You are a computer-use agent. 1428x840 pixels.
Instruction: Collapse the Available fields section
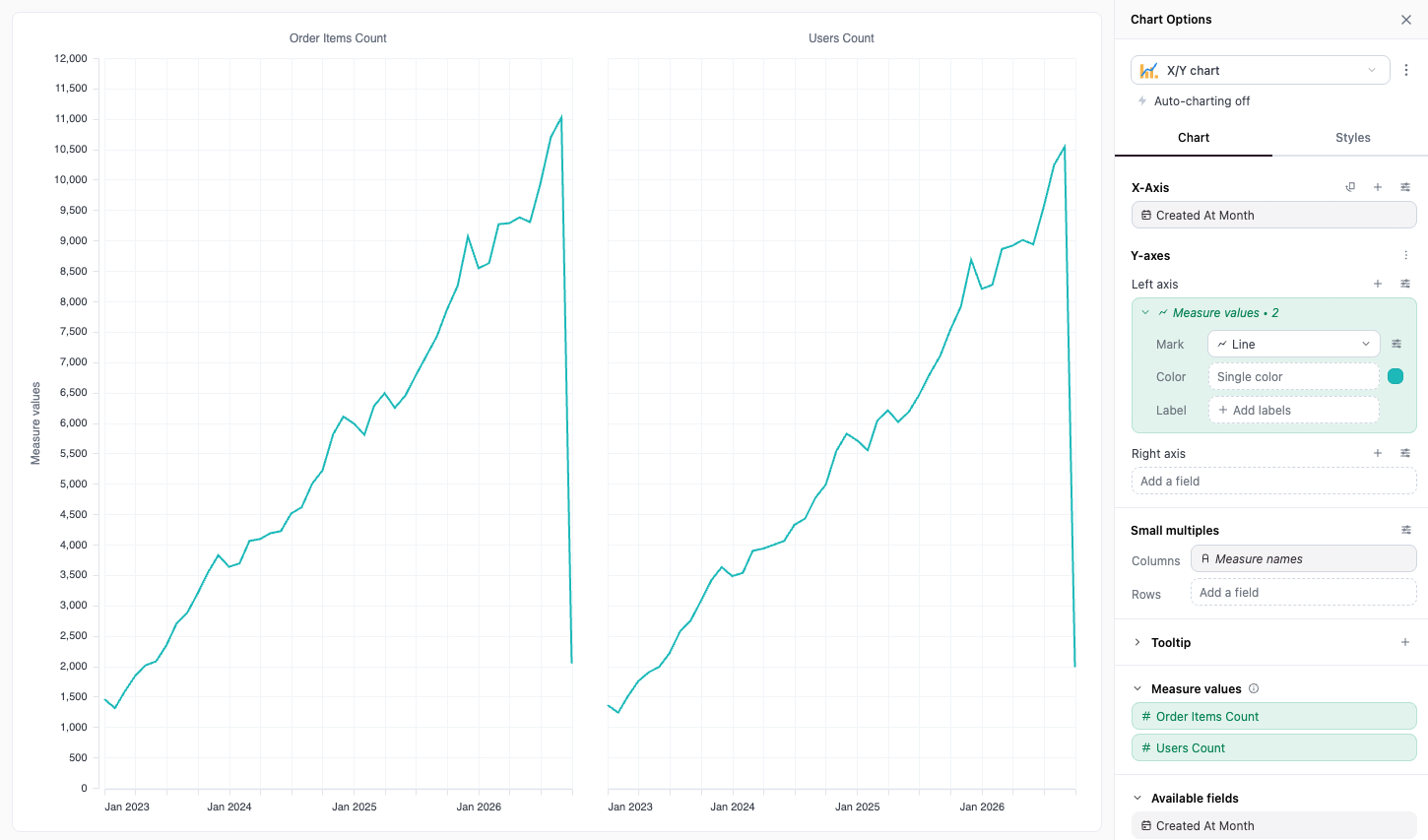[x=1137, y=798]
